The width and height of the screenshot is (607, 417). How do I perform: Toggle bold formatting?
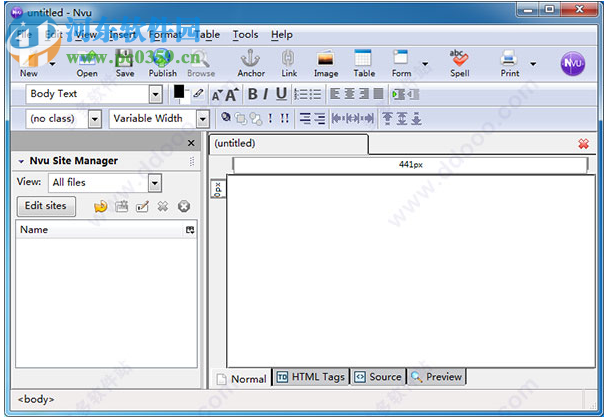tap(252, 94)
